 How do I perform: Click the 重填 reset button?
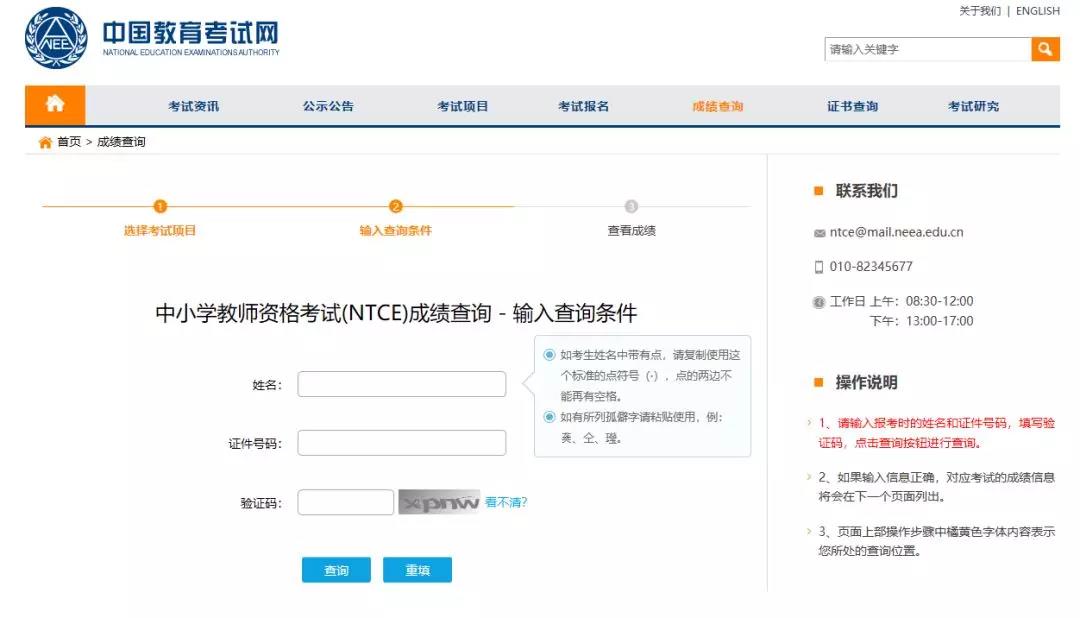pos(418,570)
